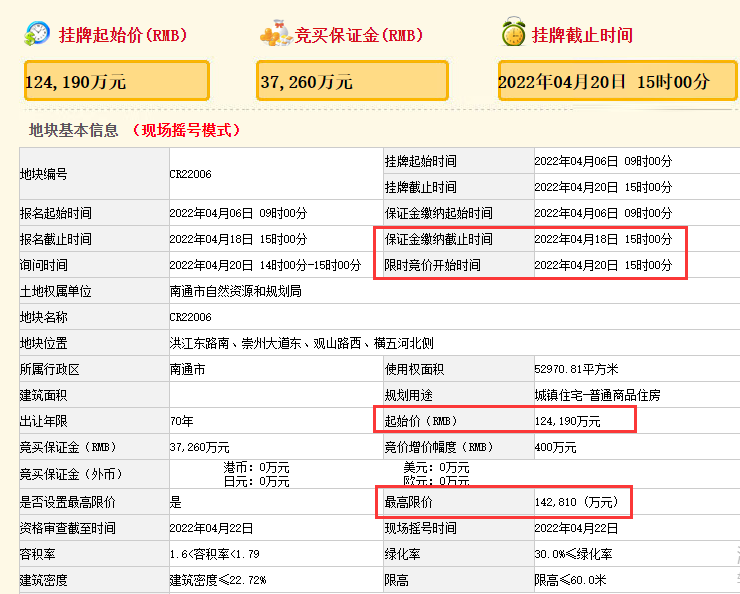Viewport: 740px width, 594px height.
Task: Click the 竞价增价幅度 value 400万元
Action: point(555,447)
